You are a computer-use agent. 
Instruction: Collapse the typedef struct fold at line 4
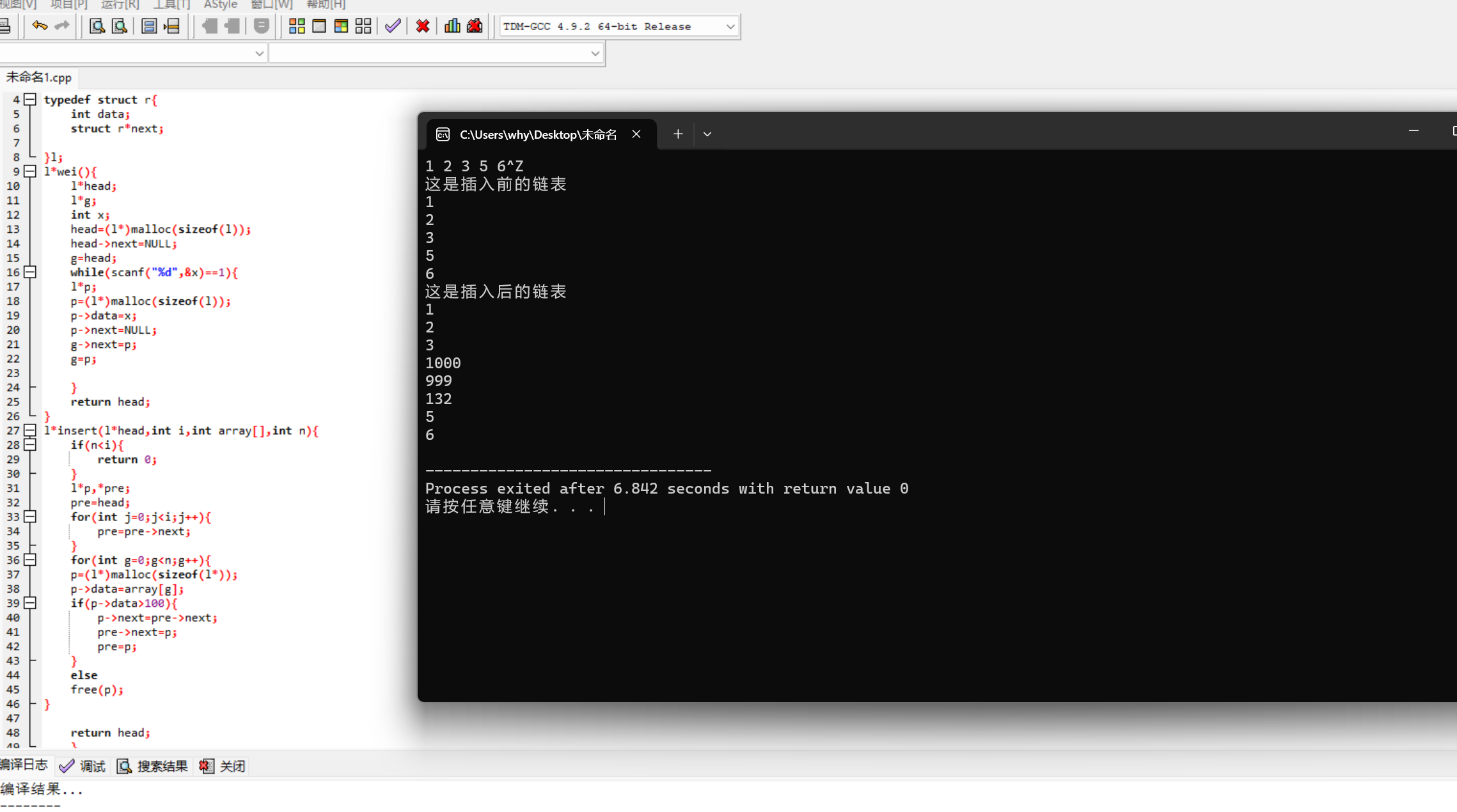pyautogui.click(x=30, y=99)
